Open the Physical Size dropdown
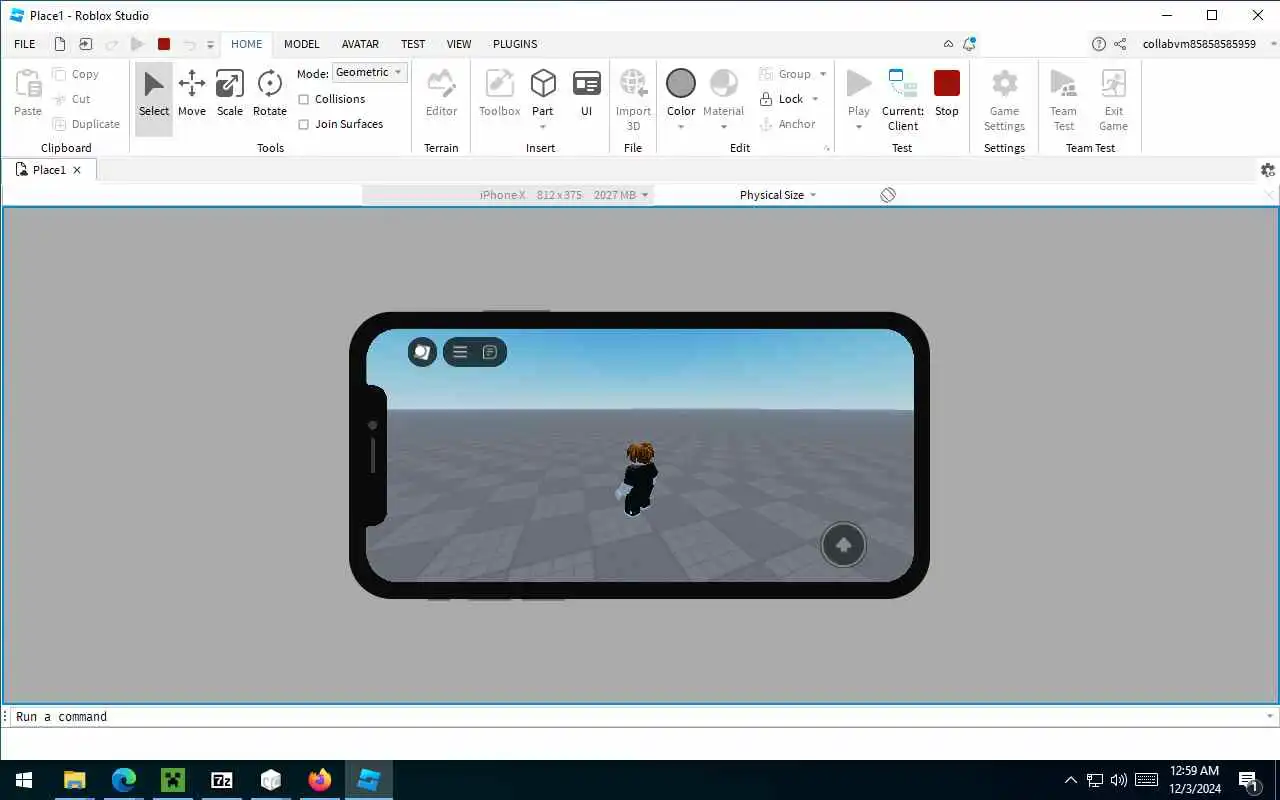This screenshot has width=1280, height=800. 778,195
